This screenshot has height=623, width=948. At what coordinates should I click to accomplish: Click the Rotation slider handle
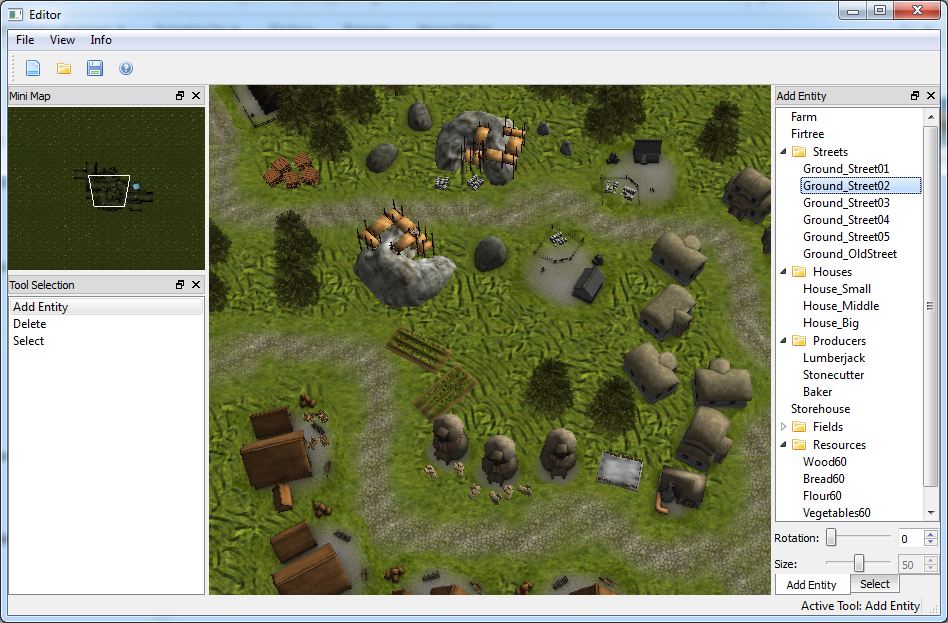tap(831, 538)
